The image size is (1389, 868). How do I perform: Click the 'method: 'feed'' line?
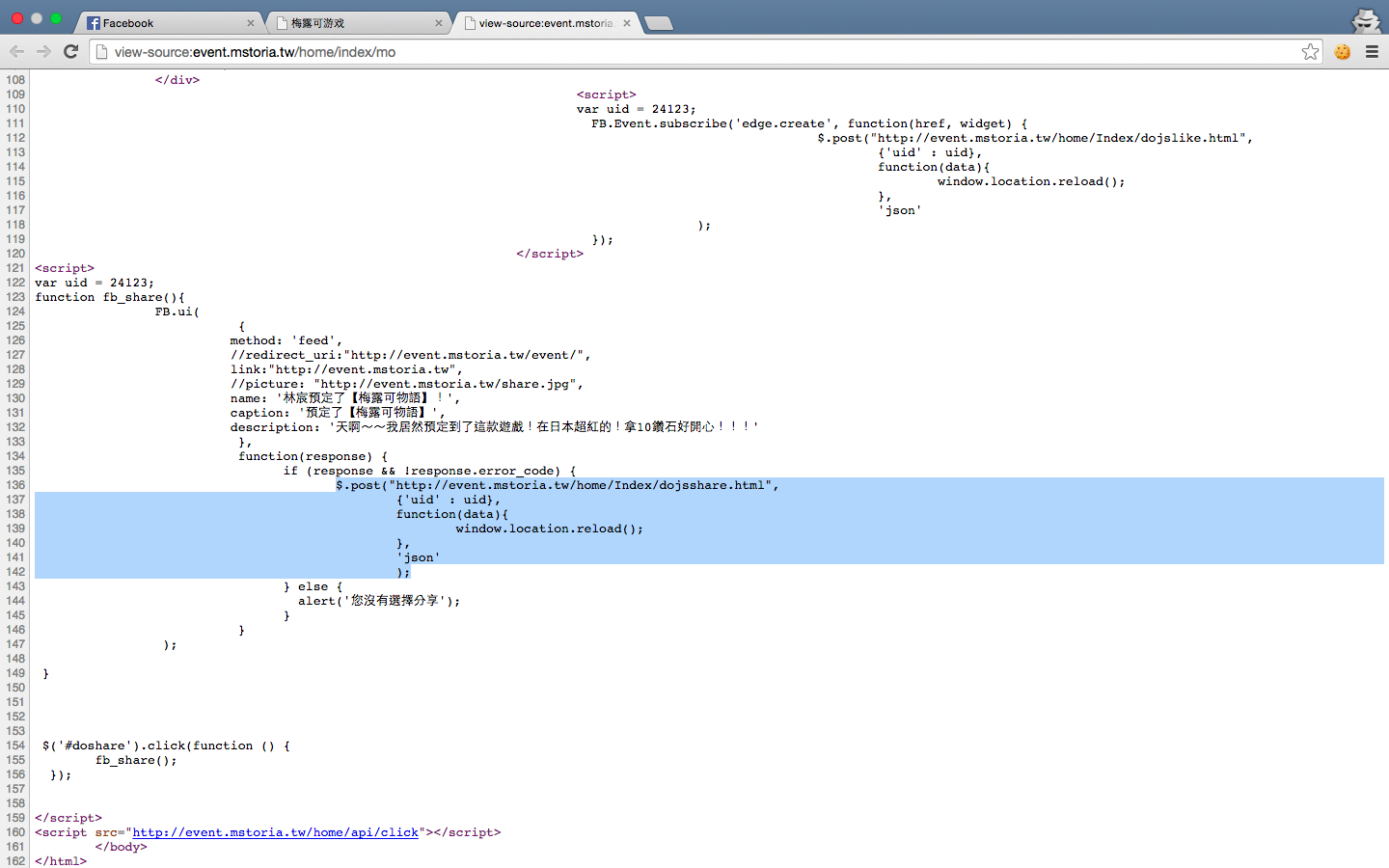tap(286, 340)
